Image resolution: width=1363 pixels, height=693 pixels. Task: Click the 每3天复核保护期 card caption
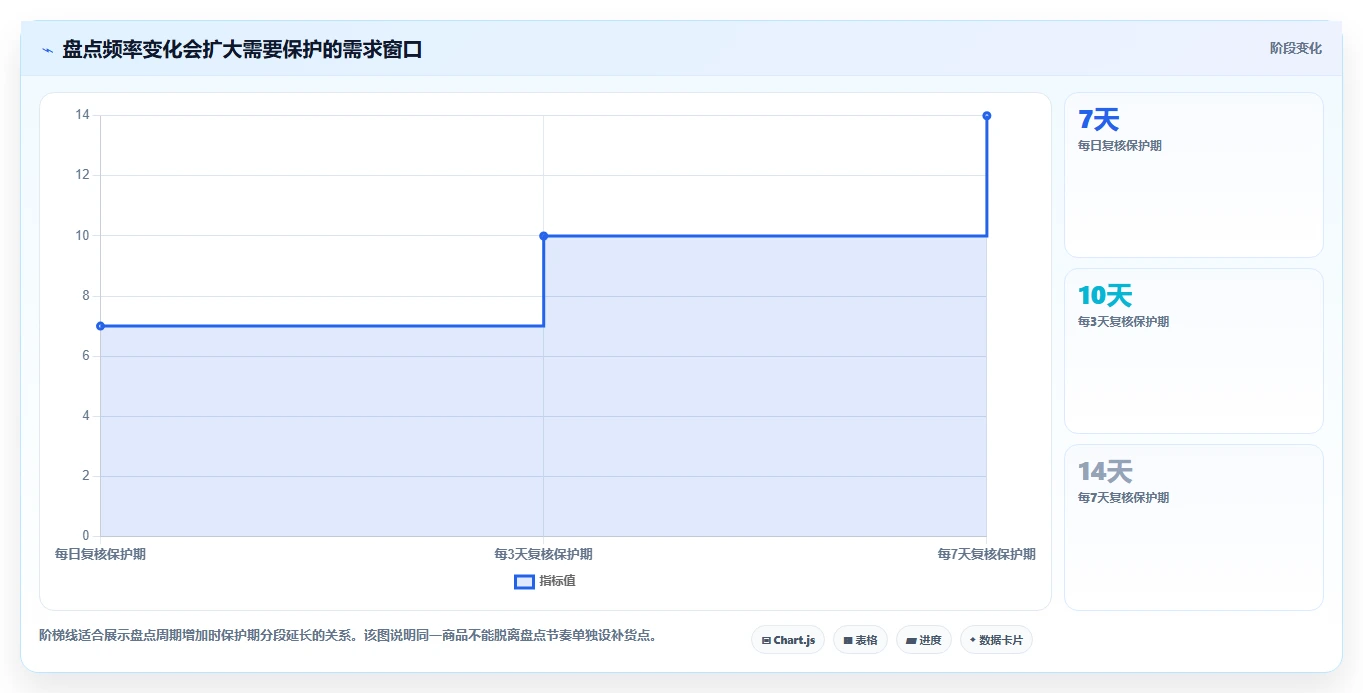pyautogui.click(x=1124, y=322)
